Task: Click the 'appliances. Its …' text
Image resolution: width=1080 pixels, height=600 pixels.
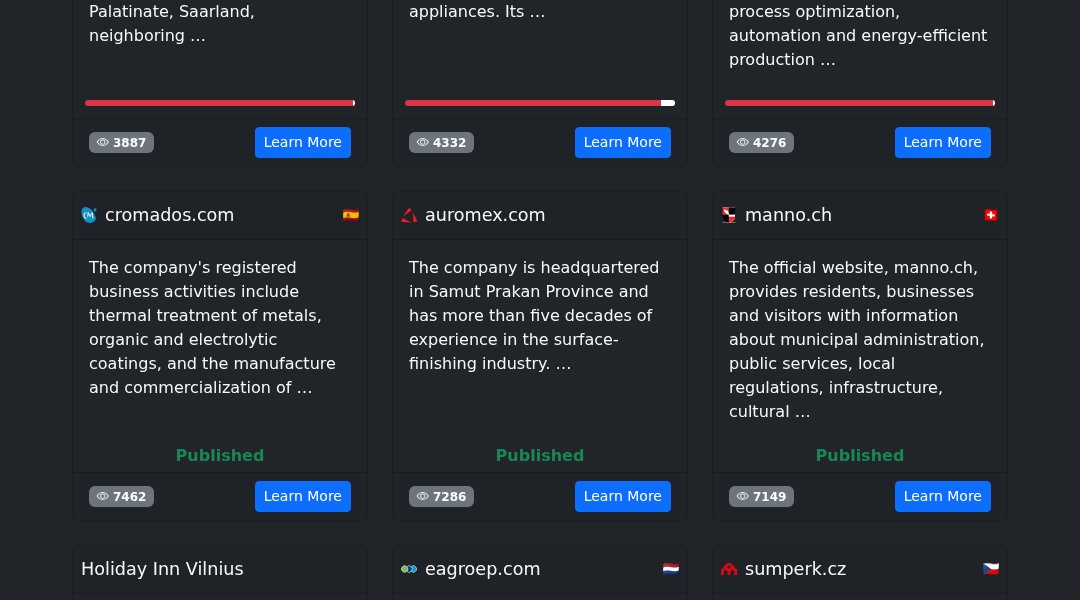Action: pyautogui.click(x=477, y=12)
